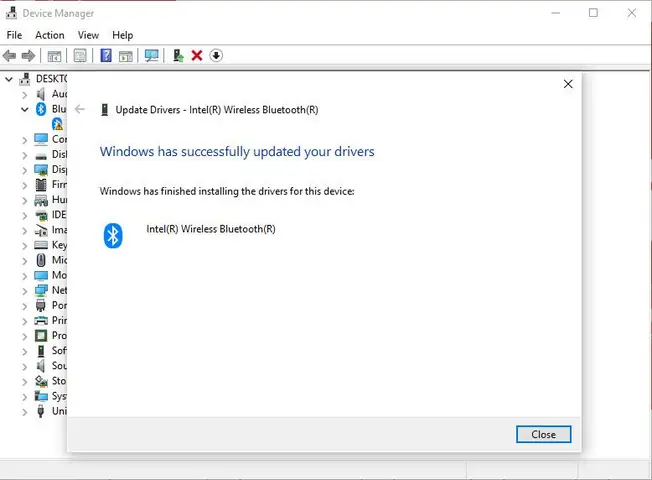
Task: Select the Audio speaker tree icon
Action: (41, 94)
